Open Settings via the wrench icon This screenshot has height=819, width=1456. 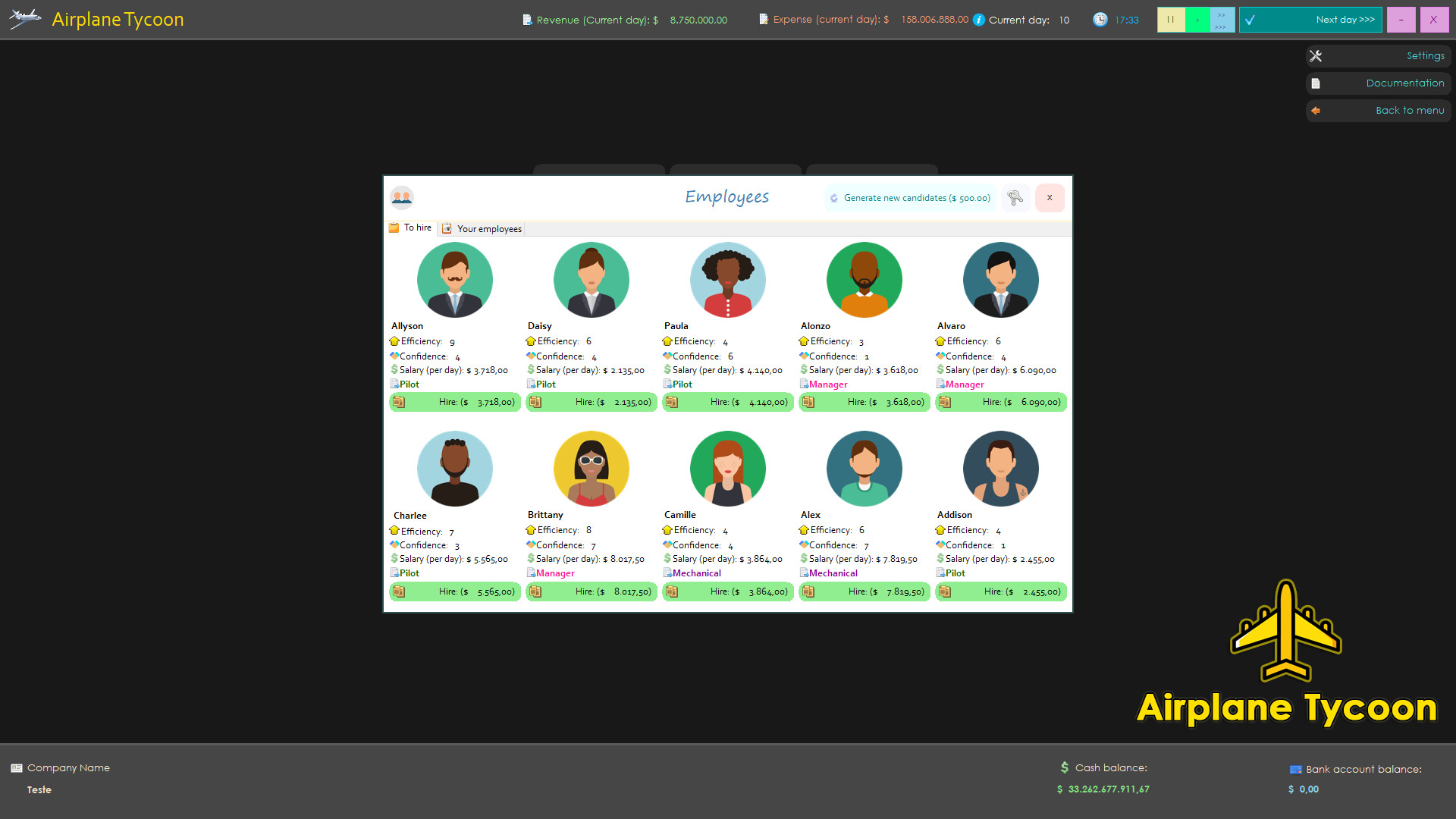pyautogui.click(x=1316, y=55)
